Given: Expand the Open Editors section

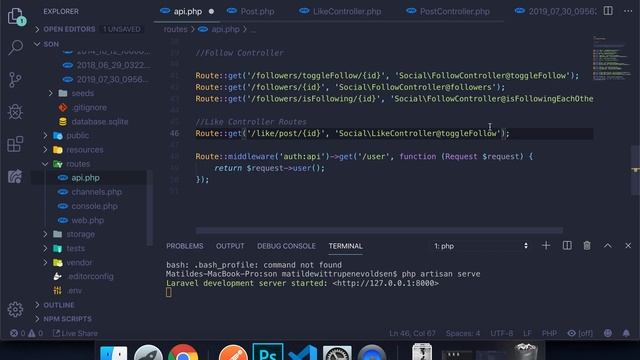Looking at the screenshot, I should pos(37,29).
